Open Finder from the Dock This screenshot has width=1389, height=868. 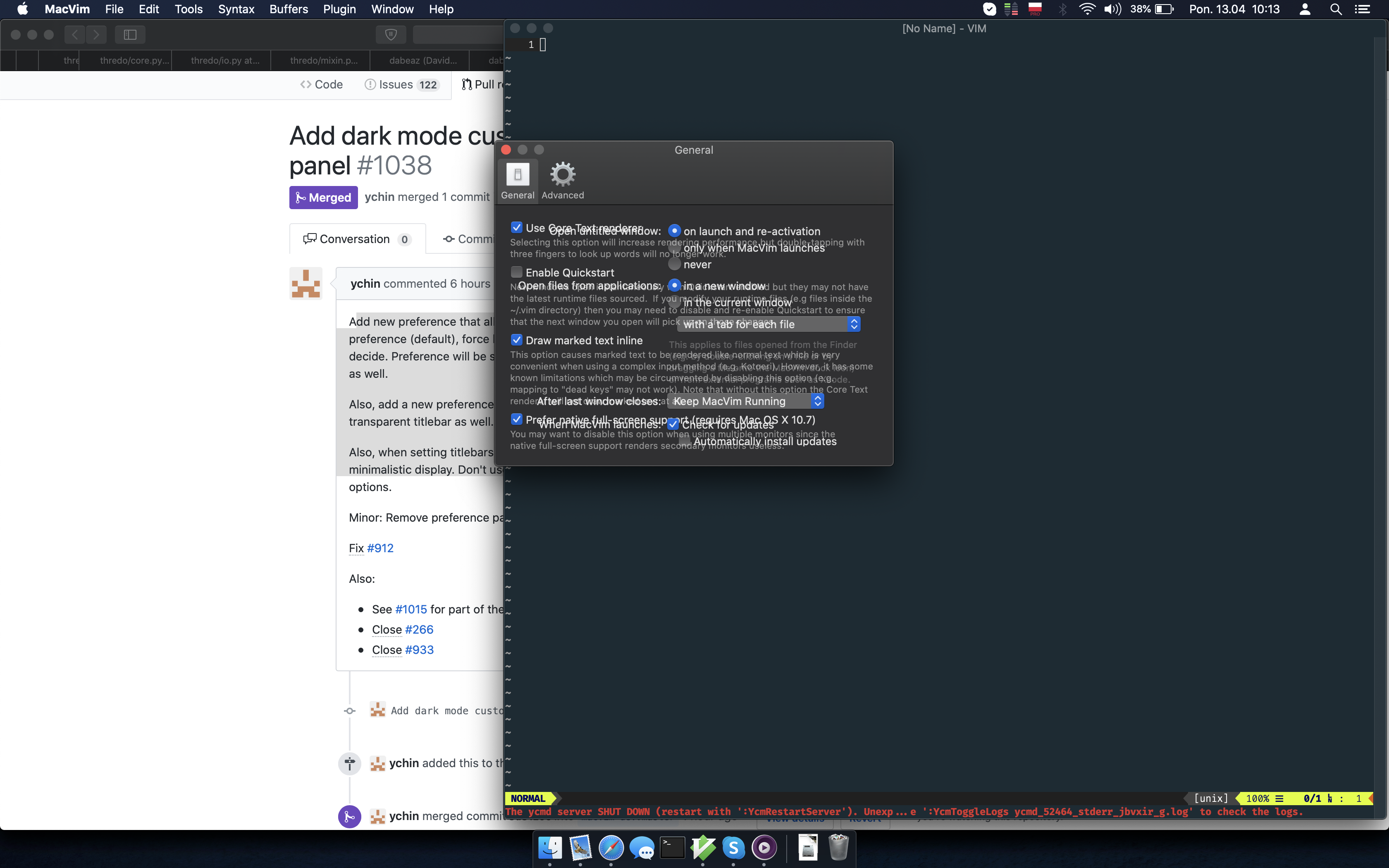[550, 847]
